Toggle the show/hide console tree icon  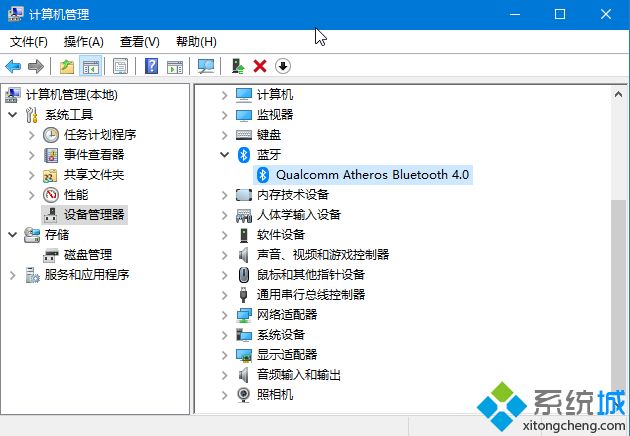(91, 66)
